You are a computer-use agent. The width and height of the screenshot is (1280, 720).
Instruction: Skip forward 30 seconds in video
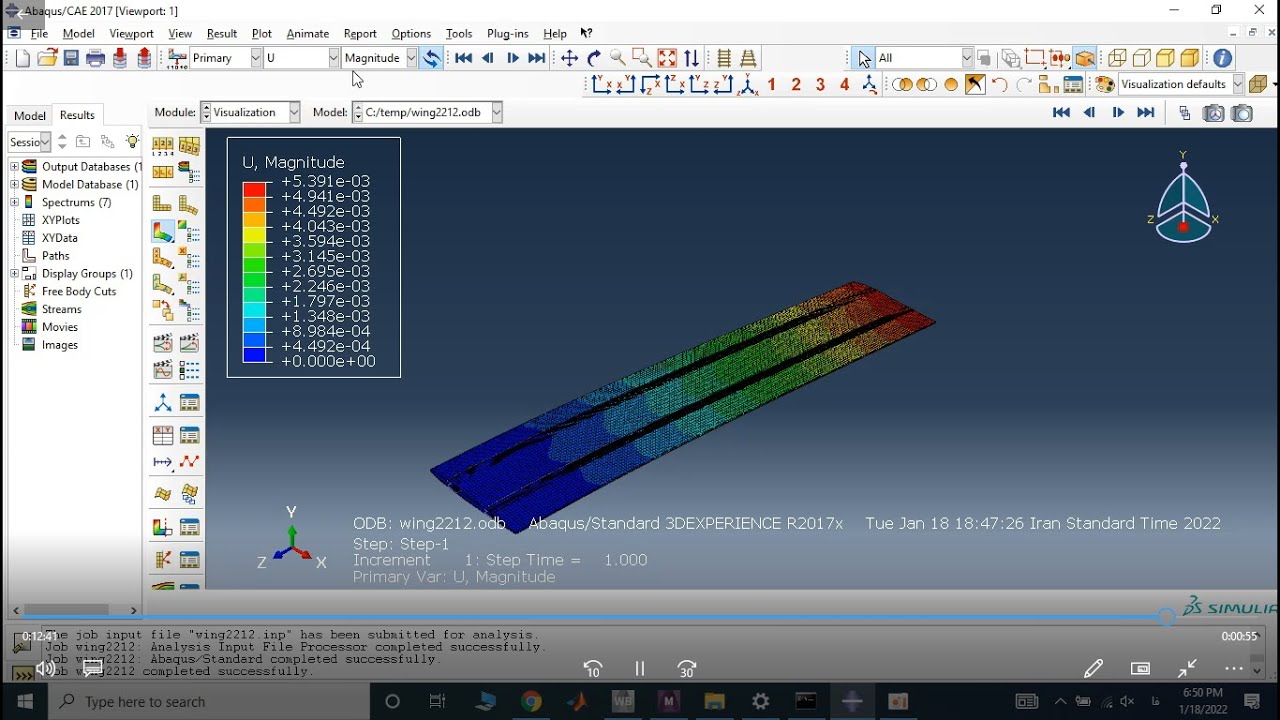click(687, 669)
